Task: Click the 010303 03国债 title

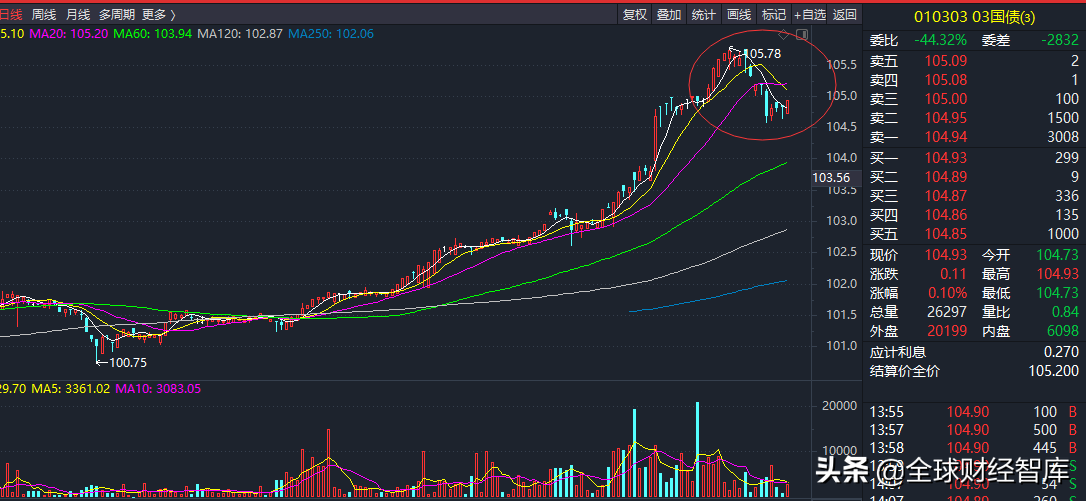Action: point(974,15)
